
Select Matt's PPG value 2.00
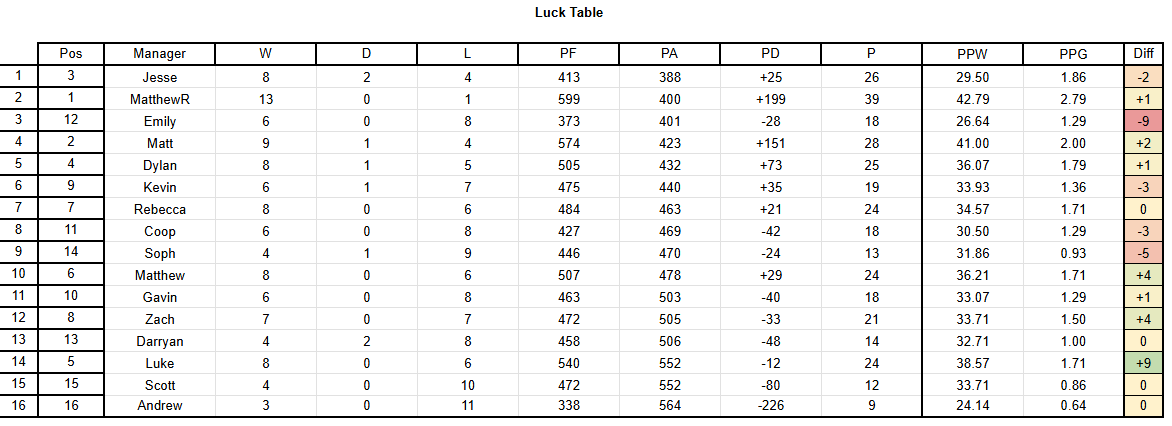[1073, 143]
